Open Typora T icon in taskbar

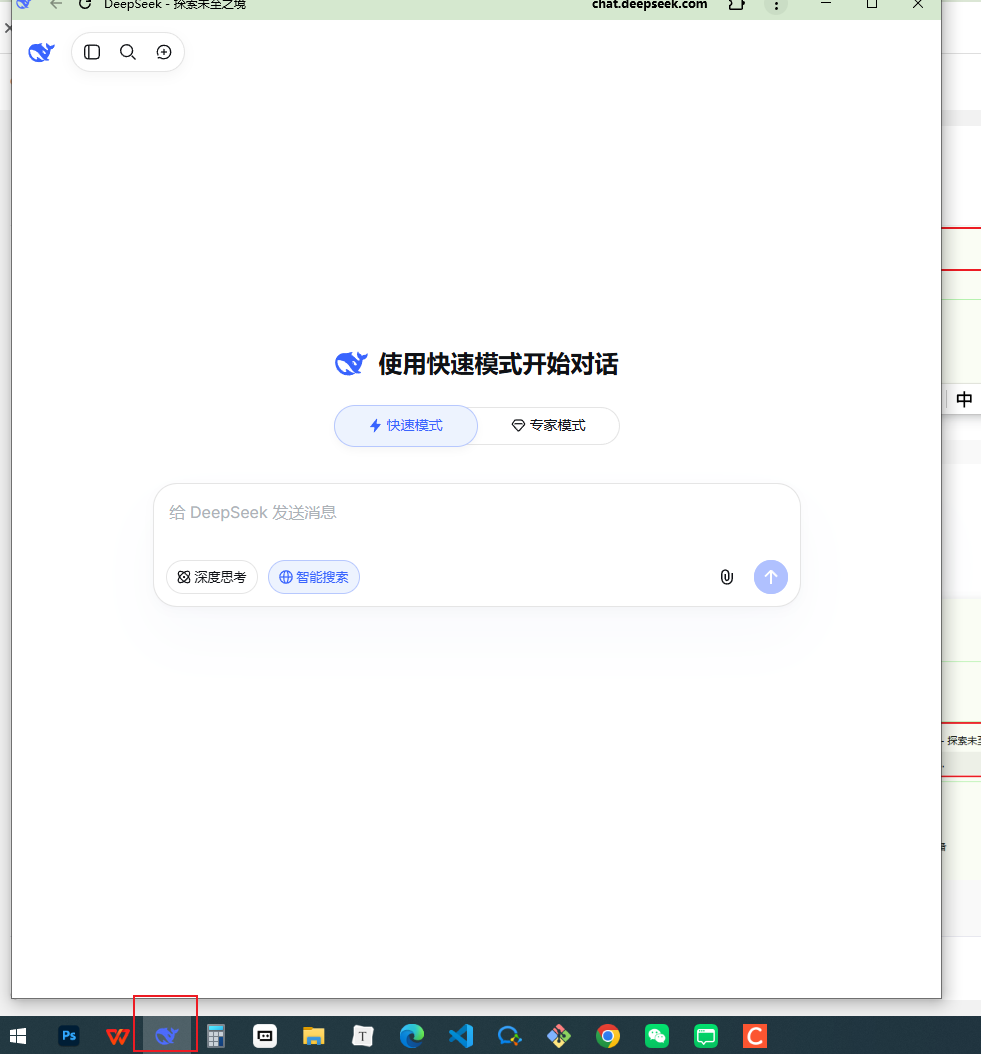pyautogui.click(x=362, y=1036)
